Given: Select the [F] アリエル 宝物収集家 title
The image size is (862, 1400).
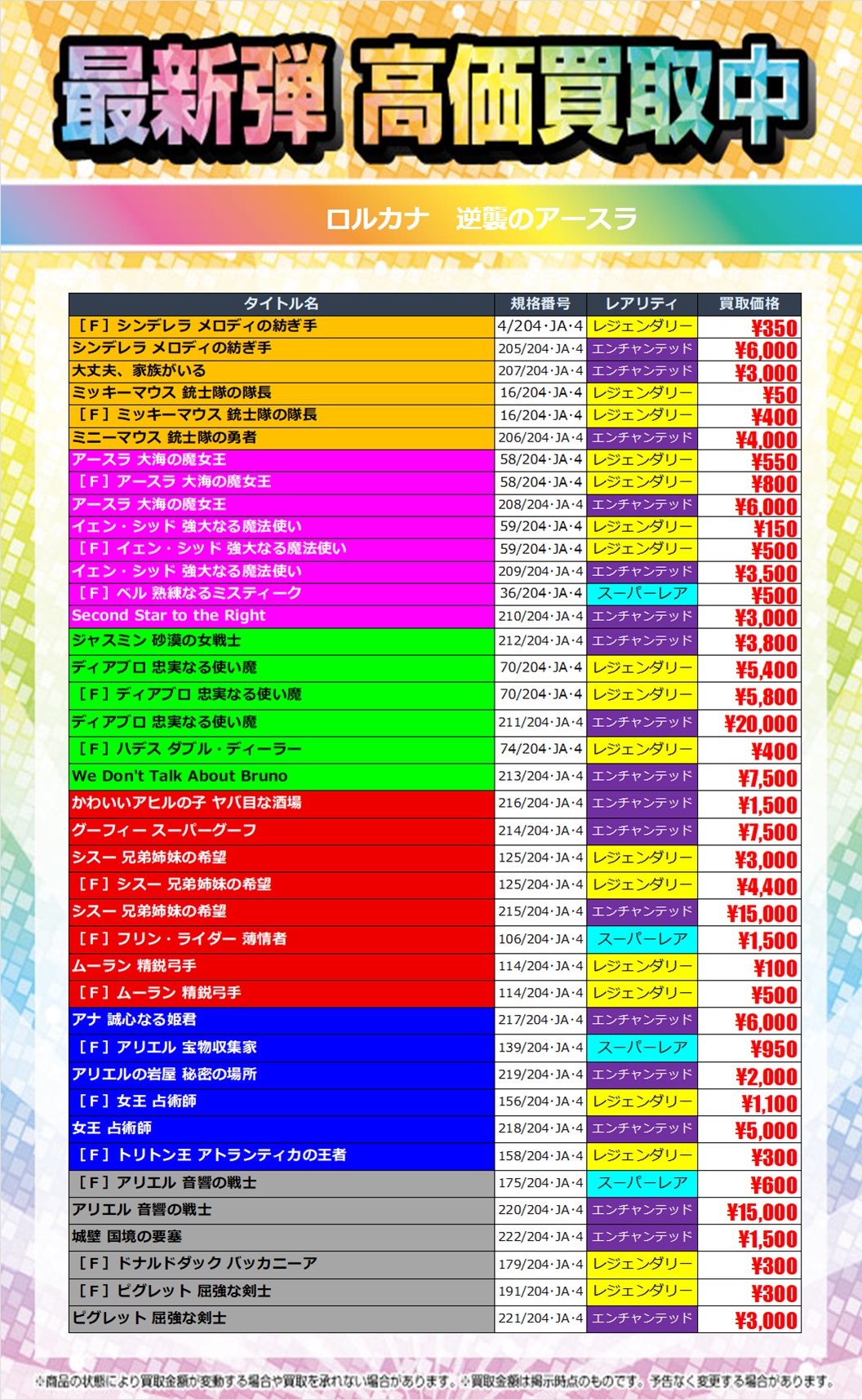Looking at the screenshot, I should [167, 1048].
